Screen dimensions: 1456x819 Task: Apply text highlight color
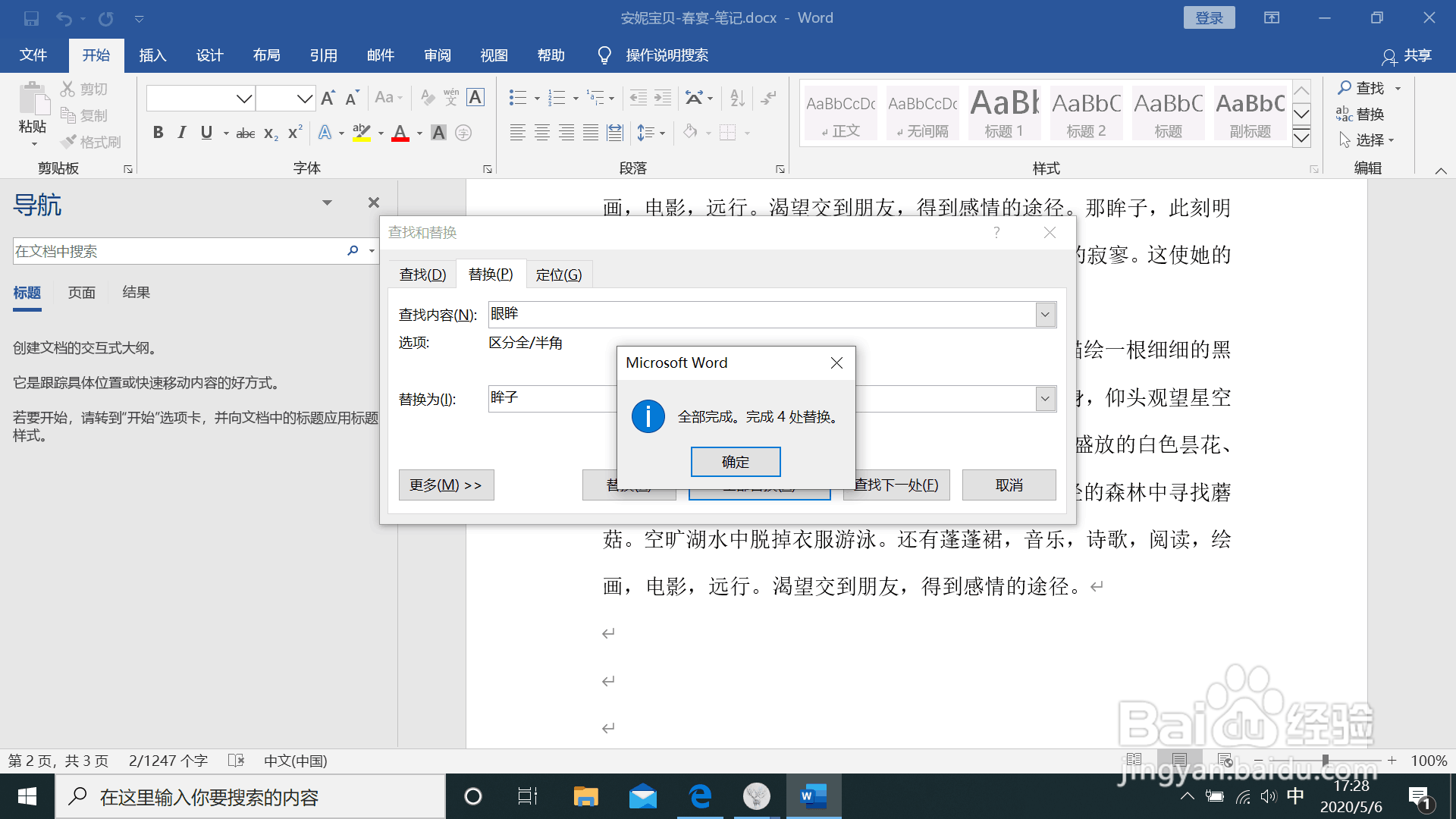click(362, 133)
